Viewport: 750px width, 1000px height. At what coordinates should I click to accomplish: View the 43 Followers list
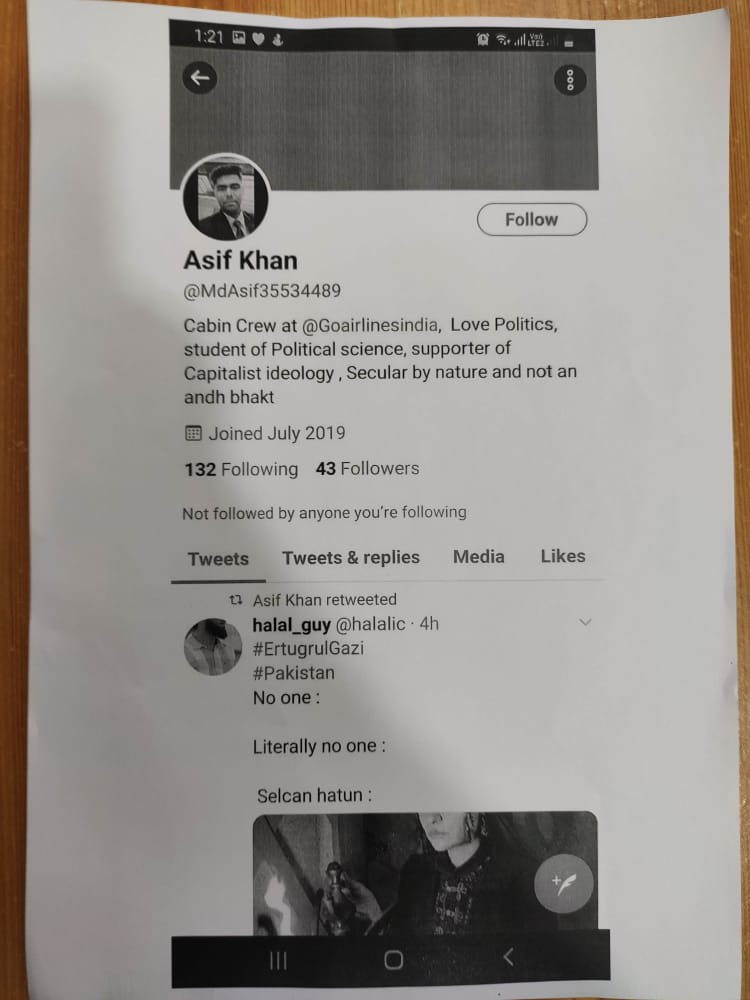pyautogui.click(x=367, y=468)
